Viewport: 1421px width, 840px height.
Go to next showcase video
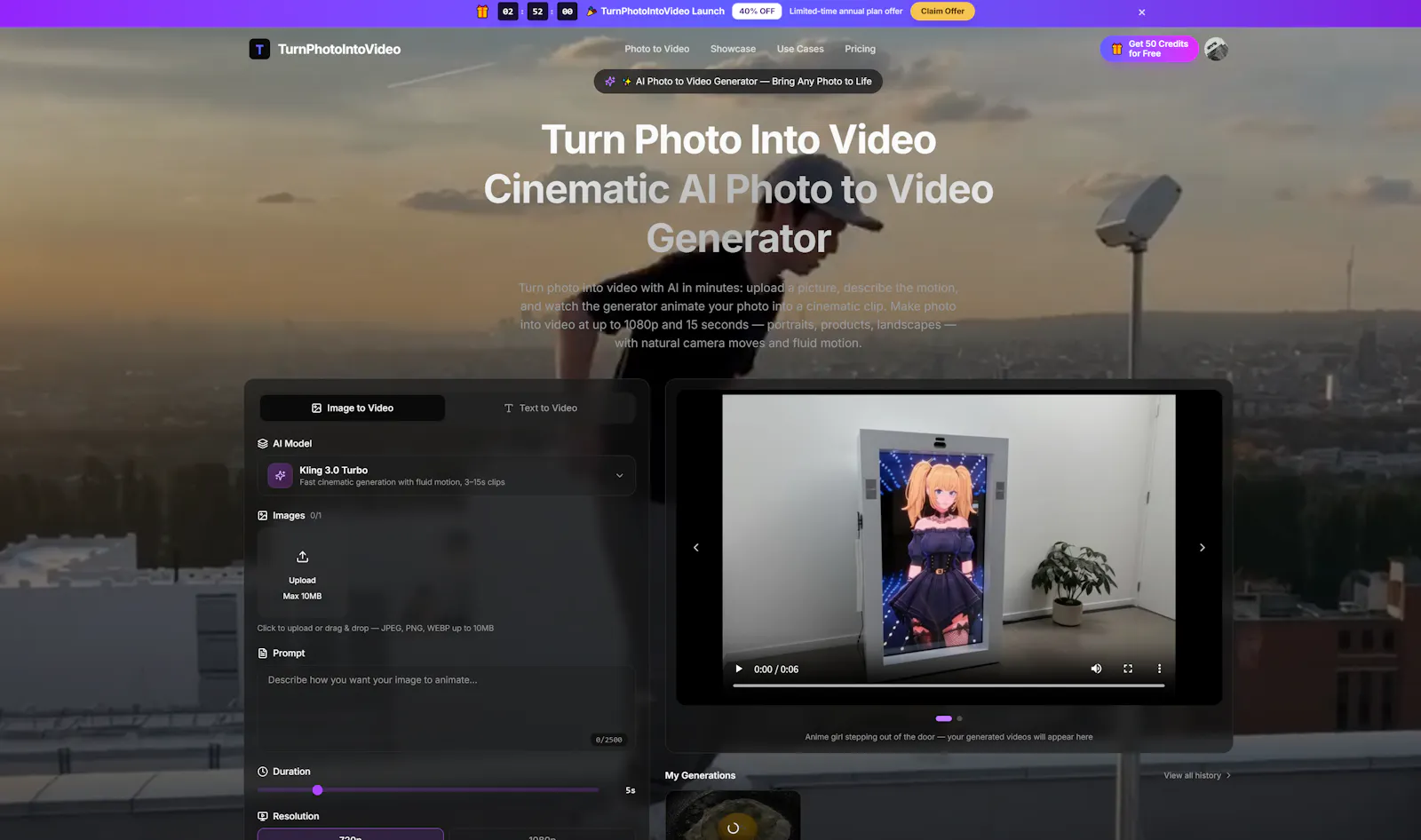(1203, 548)
